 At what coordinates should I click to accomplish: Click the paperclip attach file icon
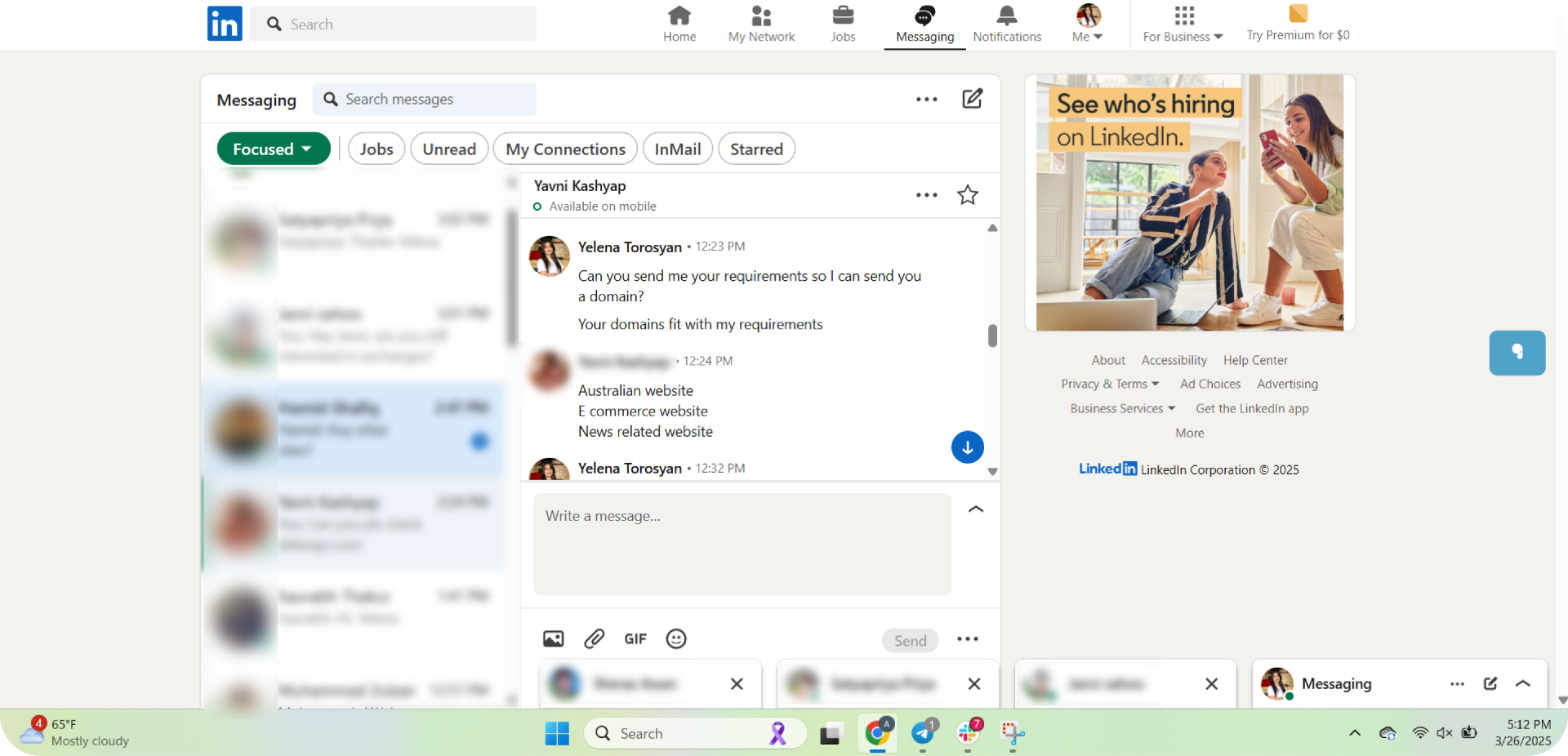[594, 639]
